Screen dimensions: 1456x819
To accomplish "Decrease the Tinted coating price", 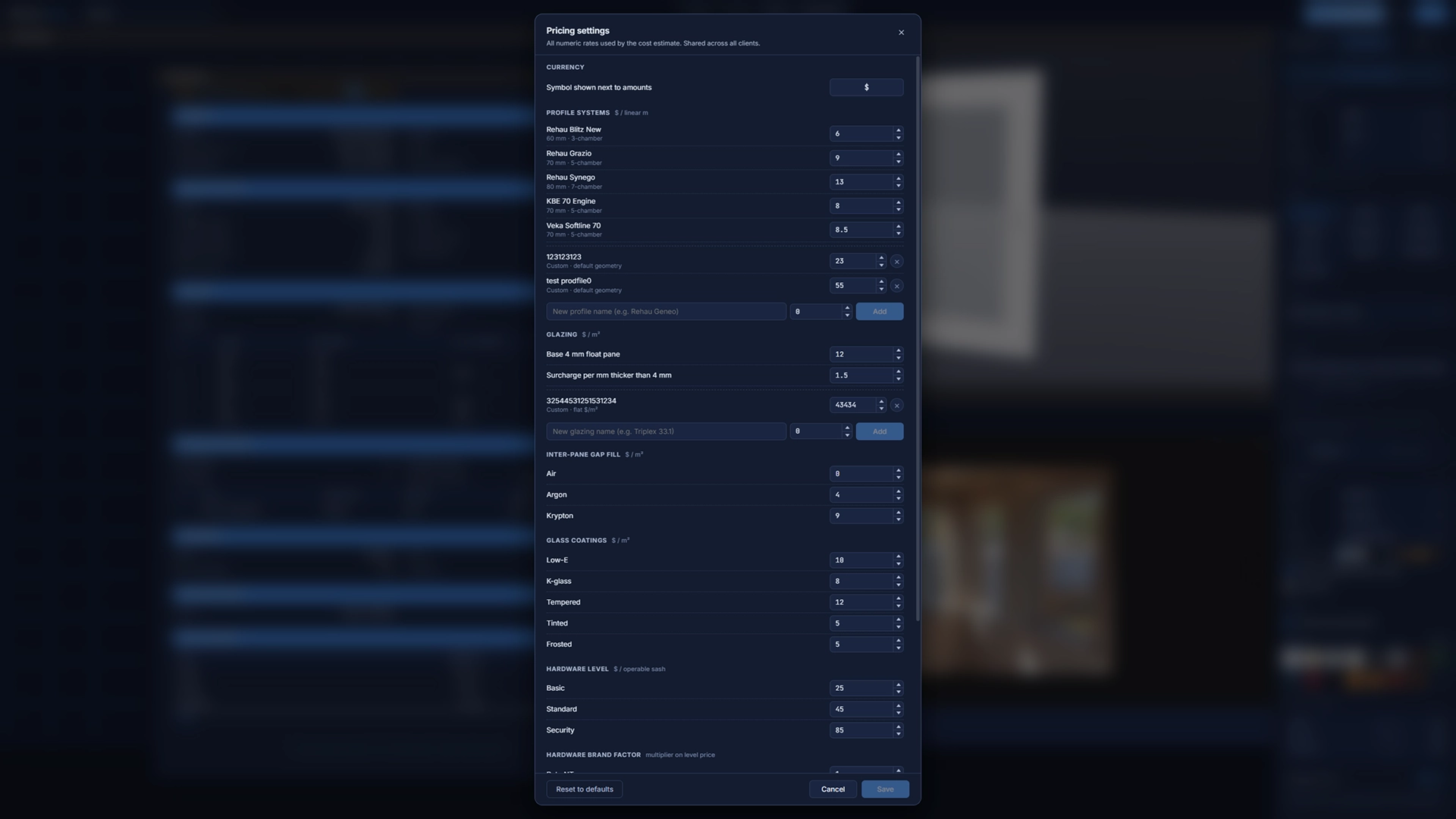I will (x=899, y=627).
